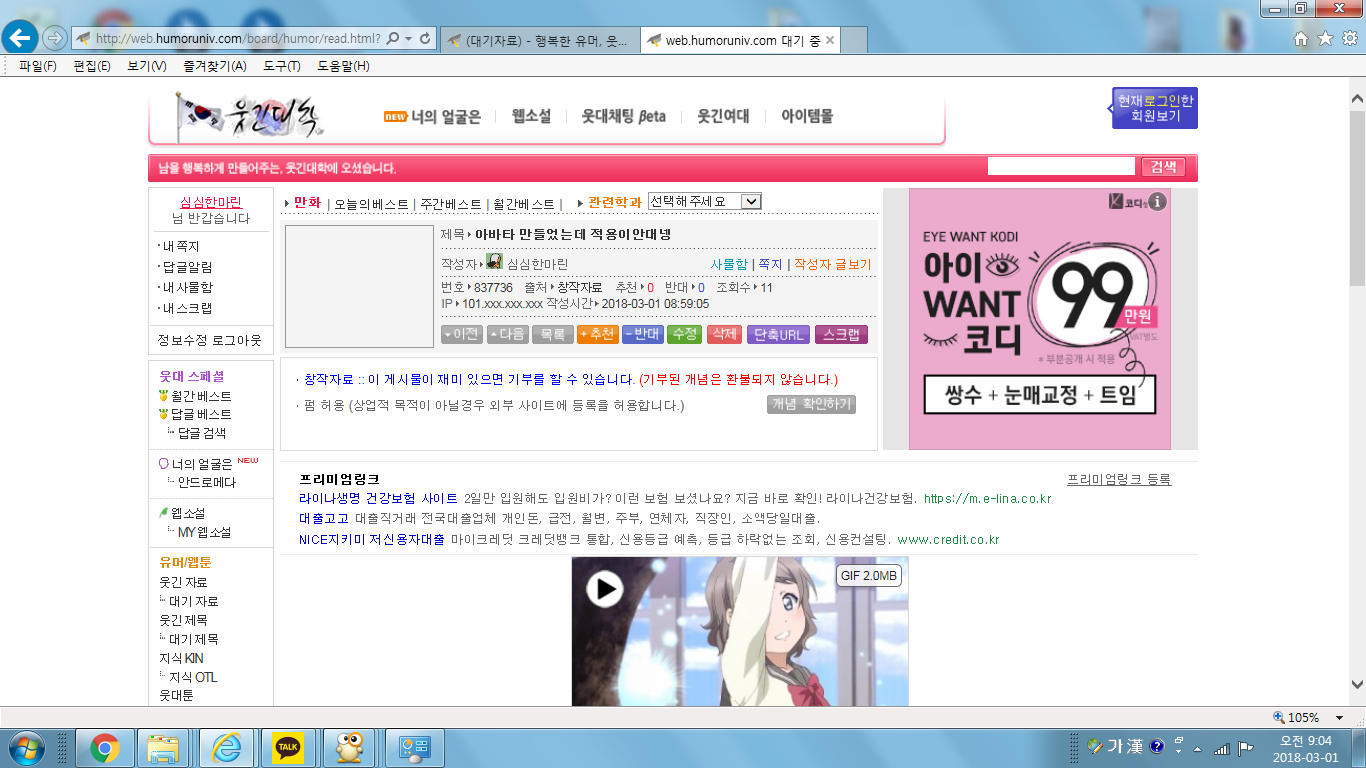Click the green 수정 edit button
This screenshot has height=768, width=1366.
tap(684, 334)
